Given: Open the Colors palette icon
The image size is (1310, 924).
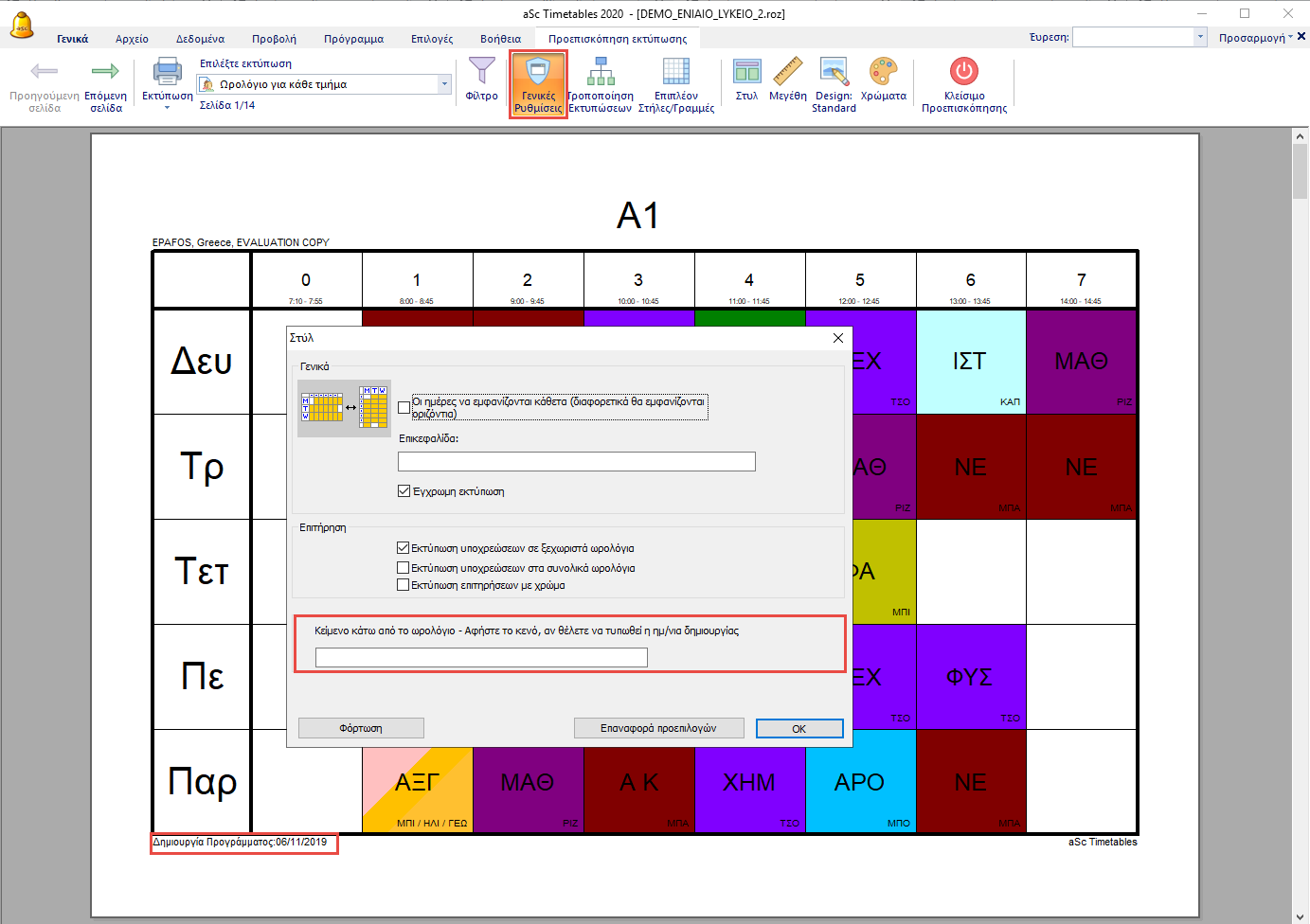Looking at the screenshot, I should [x=883, y=72].
